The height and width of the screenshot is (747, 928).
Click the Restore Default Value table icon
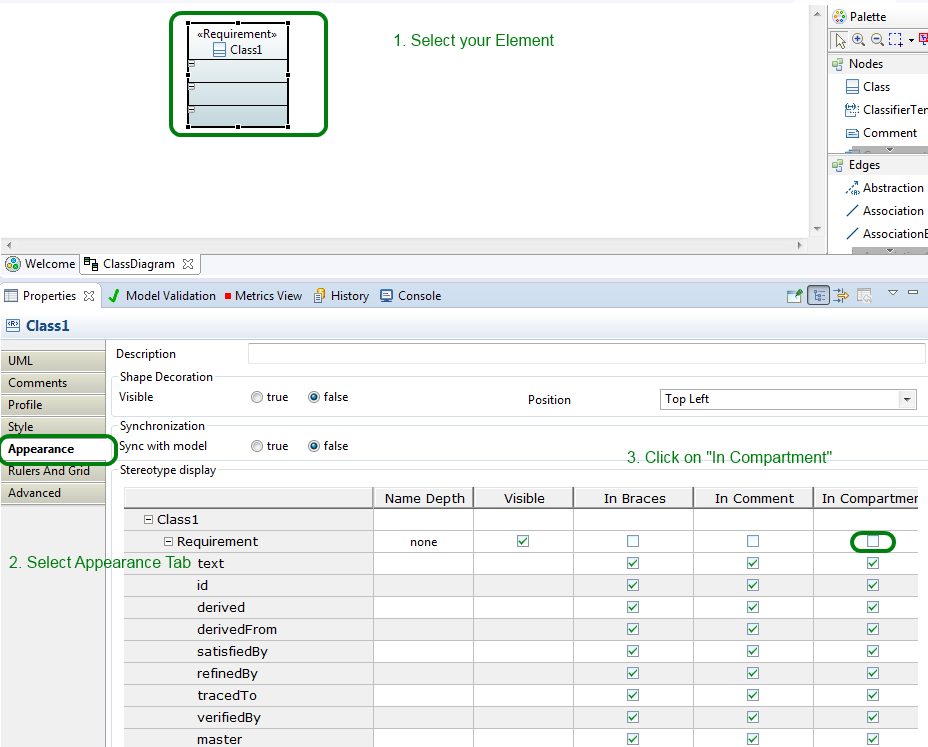point(864,295)
